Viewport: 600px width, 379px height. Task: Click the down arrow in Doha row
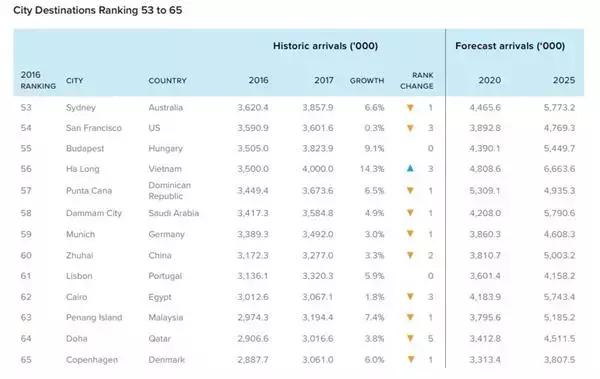click(x=410, y=338)
